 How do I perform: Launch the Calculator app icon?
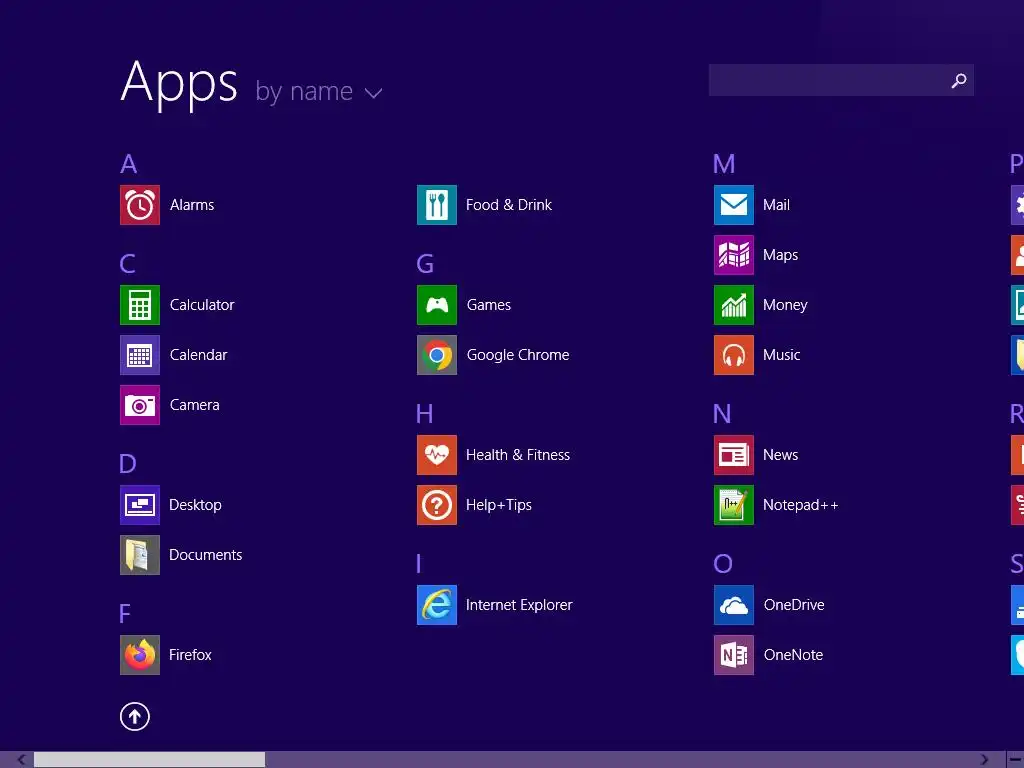tap(140, 305)
